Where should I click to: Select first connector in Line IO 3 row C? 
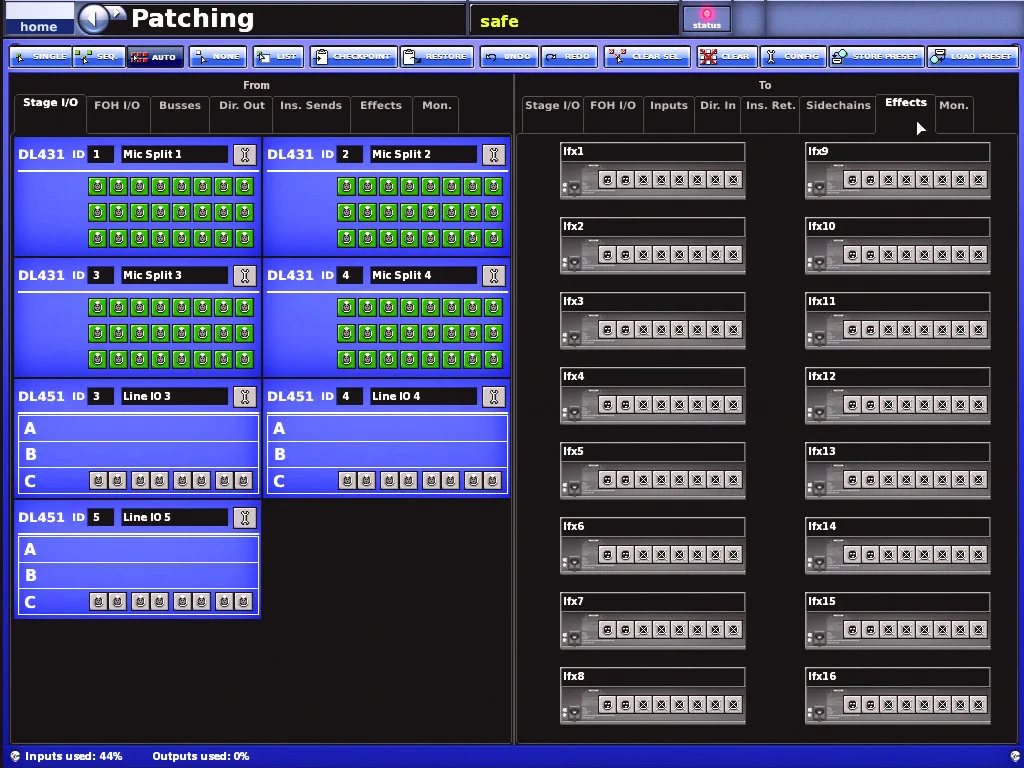98,481
